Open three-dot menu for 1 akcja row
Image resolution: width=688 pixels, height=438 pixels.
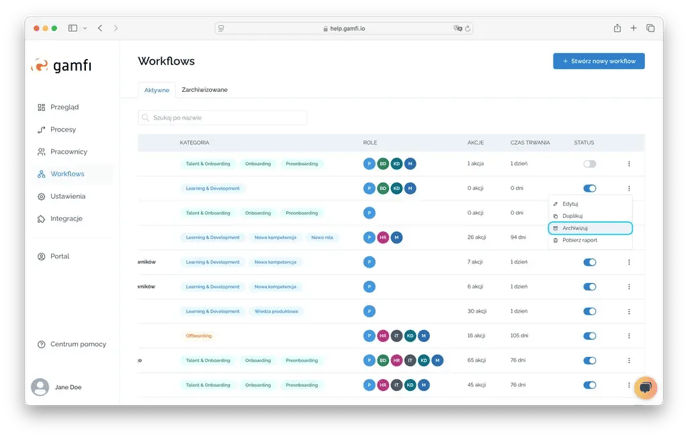pyautogui.click(x=629, y=164)
